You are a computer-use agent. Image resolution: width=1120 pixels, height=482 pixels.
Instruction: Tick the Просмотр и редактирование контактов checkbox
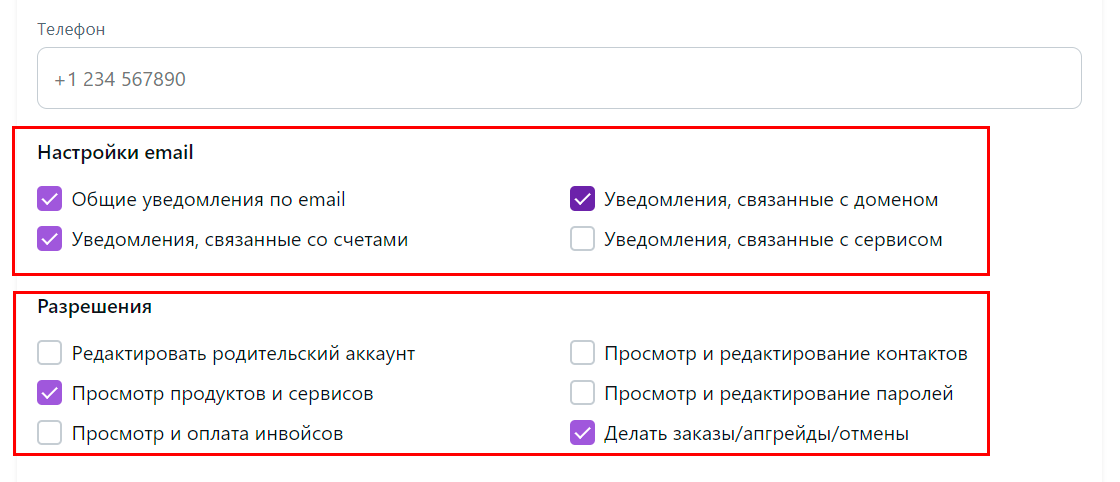pos(582,353)
